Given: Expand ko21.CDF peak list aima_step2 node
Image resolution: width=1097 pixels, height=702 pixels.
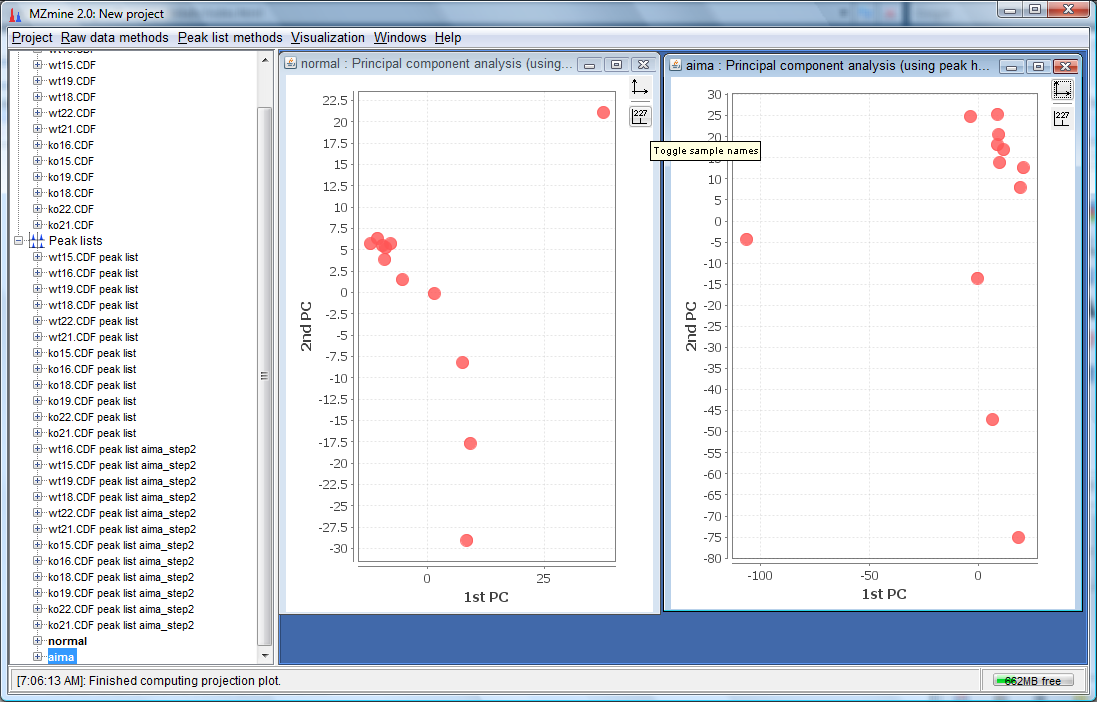Looking at the screenshot, I should pyautogui.click(x=37, y=624).
